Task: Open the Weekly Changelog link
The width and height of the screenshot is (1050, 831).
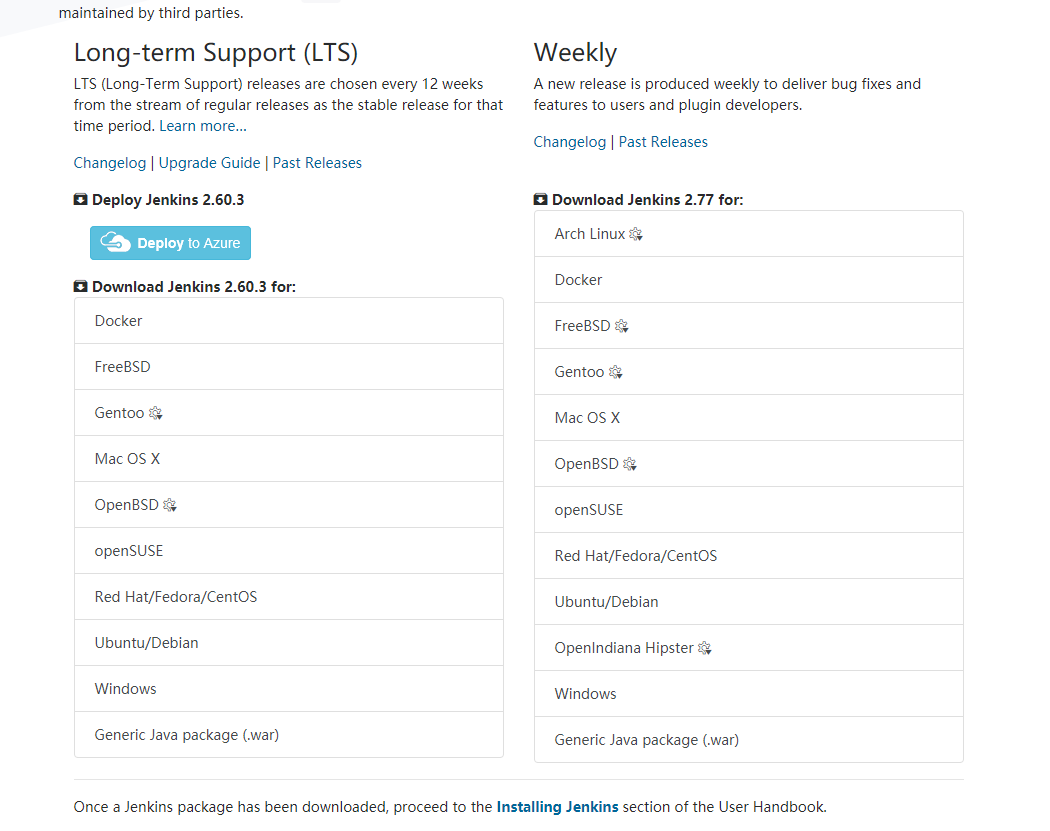Action: point(569,142)
